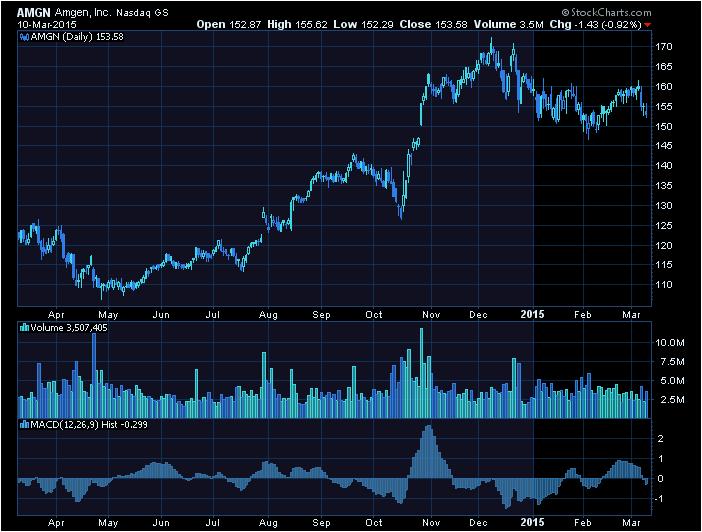Click the MACD axis label -1
This screenshot has height=532, width=702.
(659, 499)
